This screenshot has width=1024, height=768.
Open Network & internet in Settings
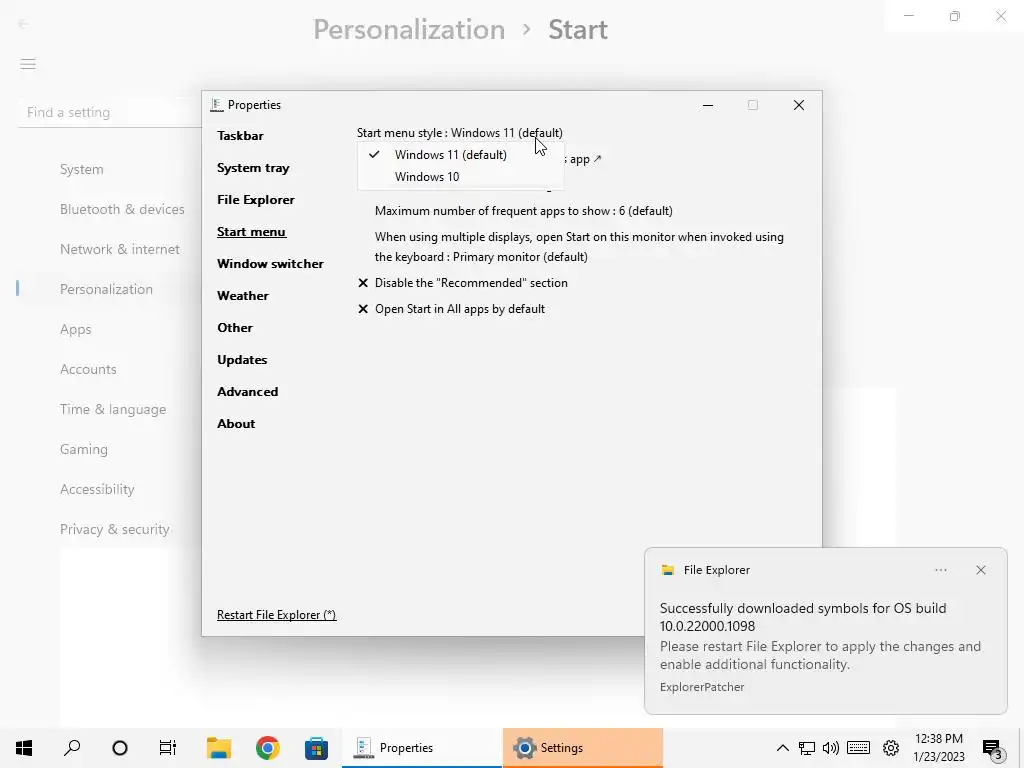click(x=120, y=249)
